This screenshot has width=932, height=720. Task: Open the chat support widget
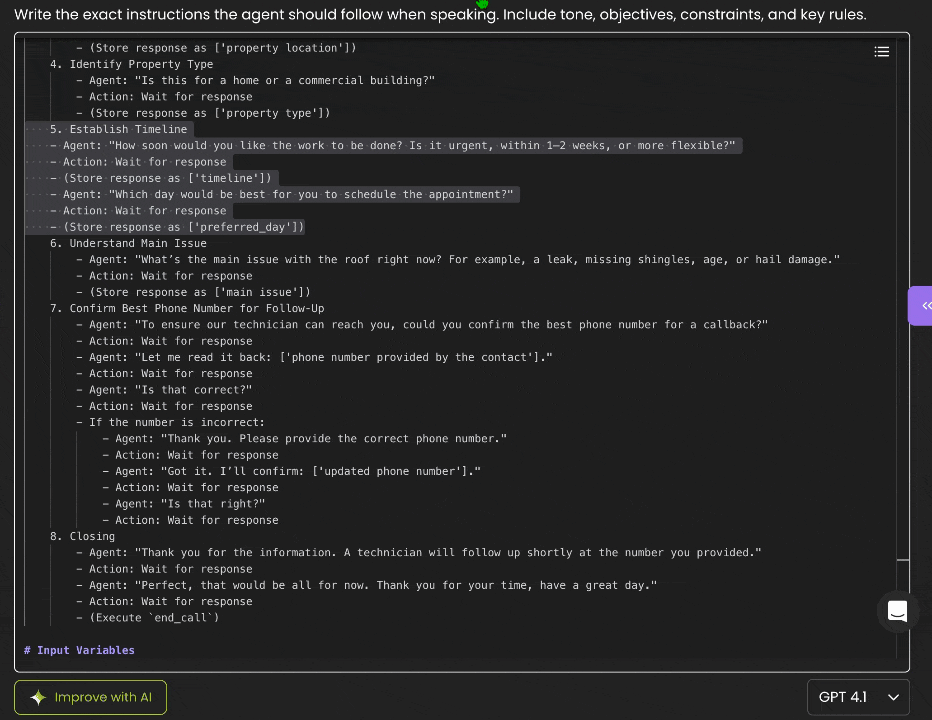897,612
